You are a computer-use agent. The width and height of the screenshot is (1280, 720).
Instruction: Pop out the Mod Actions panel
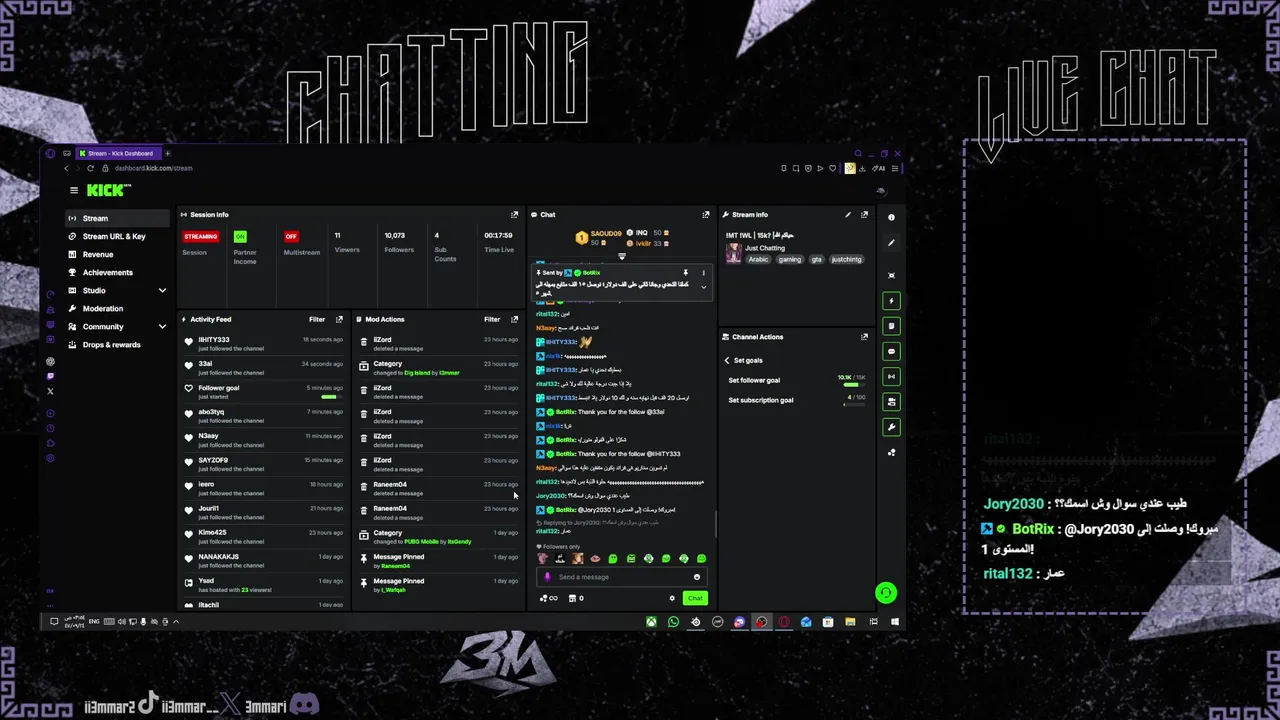[515, 319]
